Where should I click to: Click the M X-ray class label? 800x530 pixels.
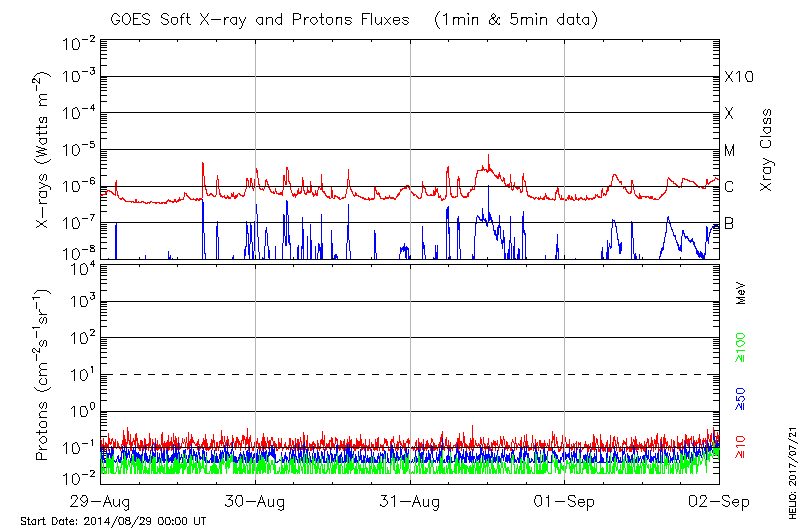(x=730, y=151)
